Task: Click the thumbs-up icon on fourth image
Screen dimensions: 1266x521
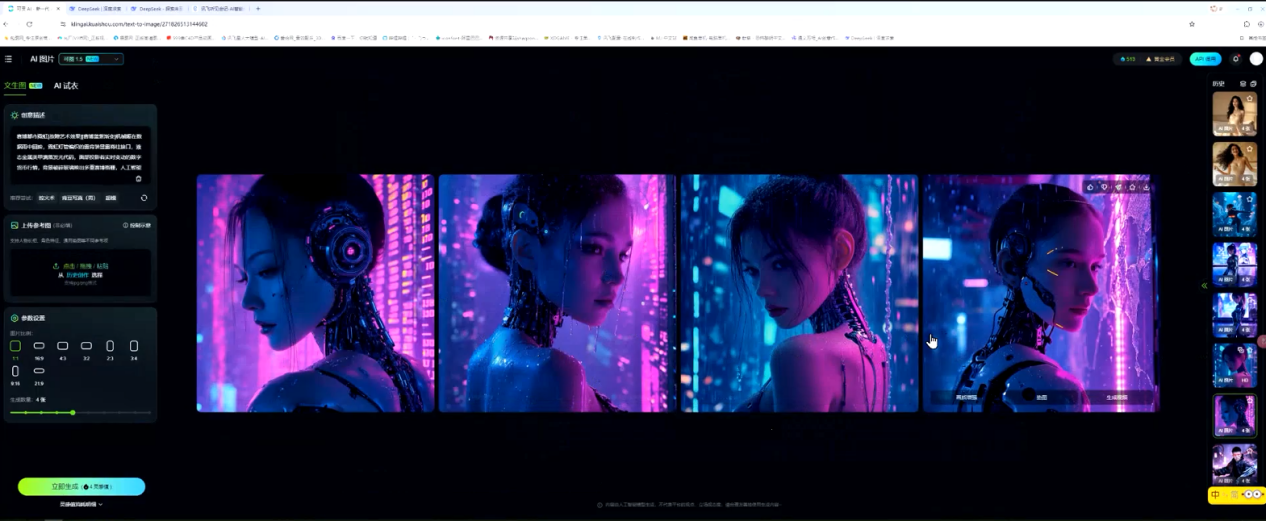Action: 1090,187
